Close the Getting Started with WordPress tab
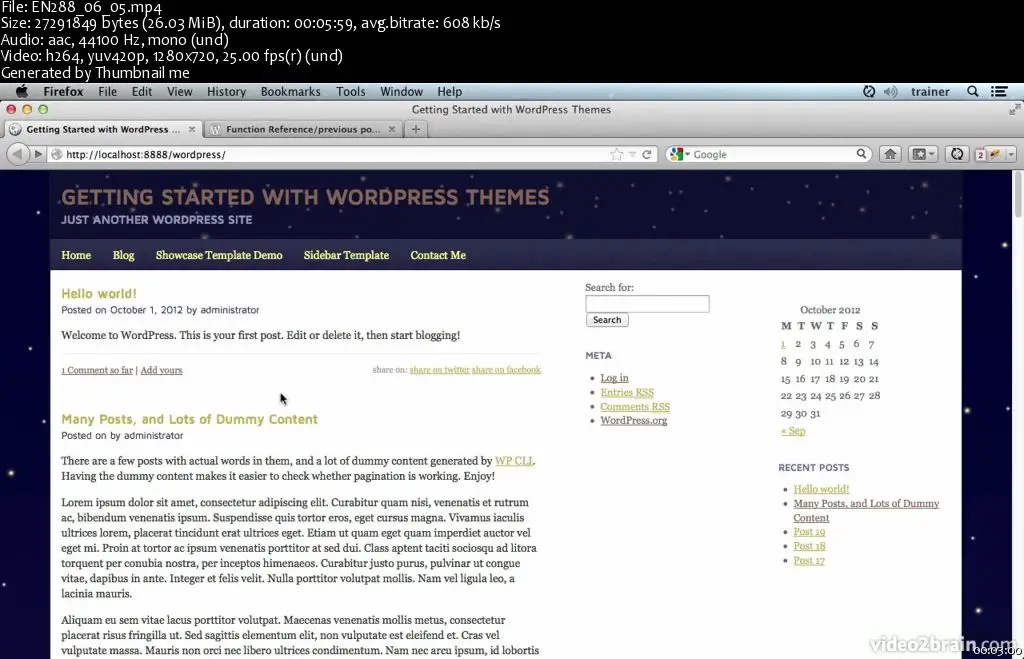The image size is (1024, 659). (x=192, y=129)
